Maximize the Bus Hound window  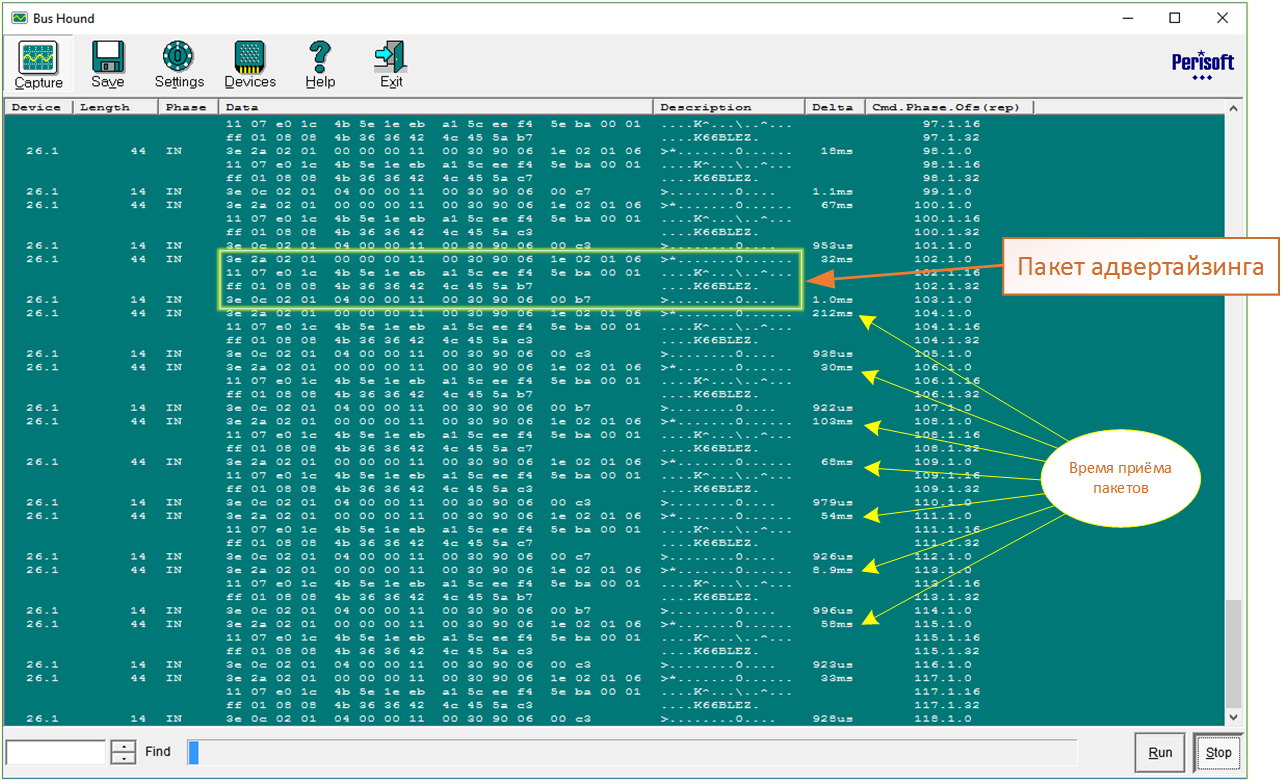tap(1175, 18)
